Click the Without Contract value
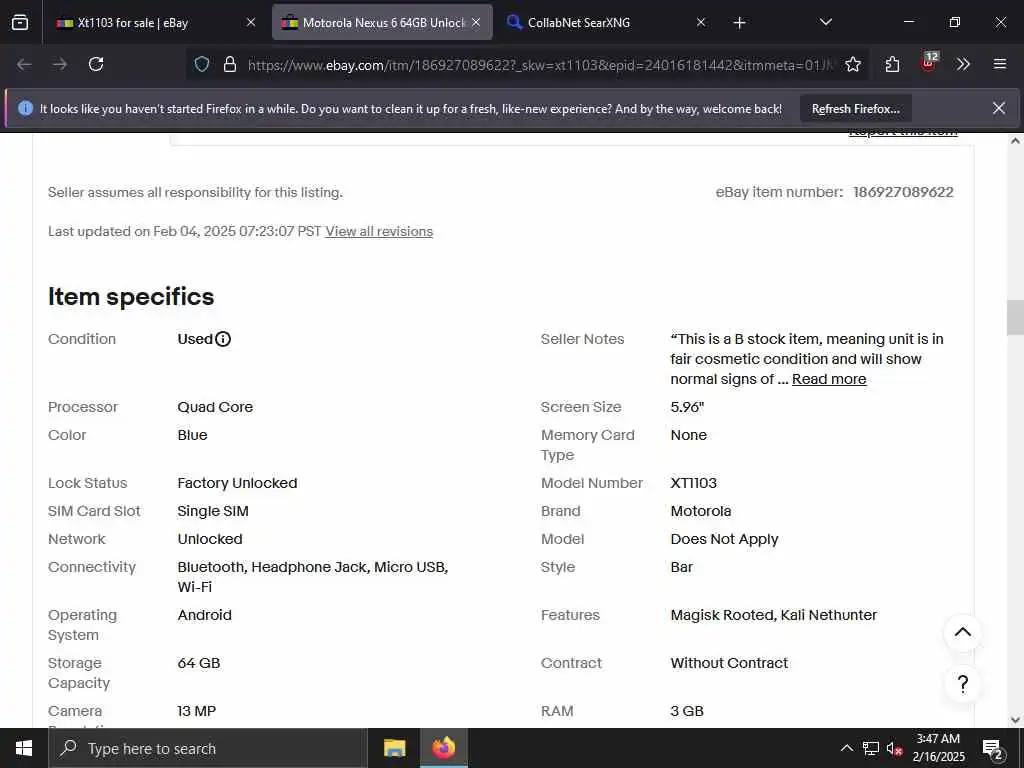This screenshot has width=1024, height=768. pyautogui.click(x=729, y=663)
